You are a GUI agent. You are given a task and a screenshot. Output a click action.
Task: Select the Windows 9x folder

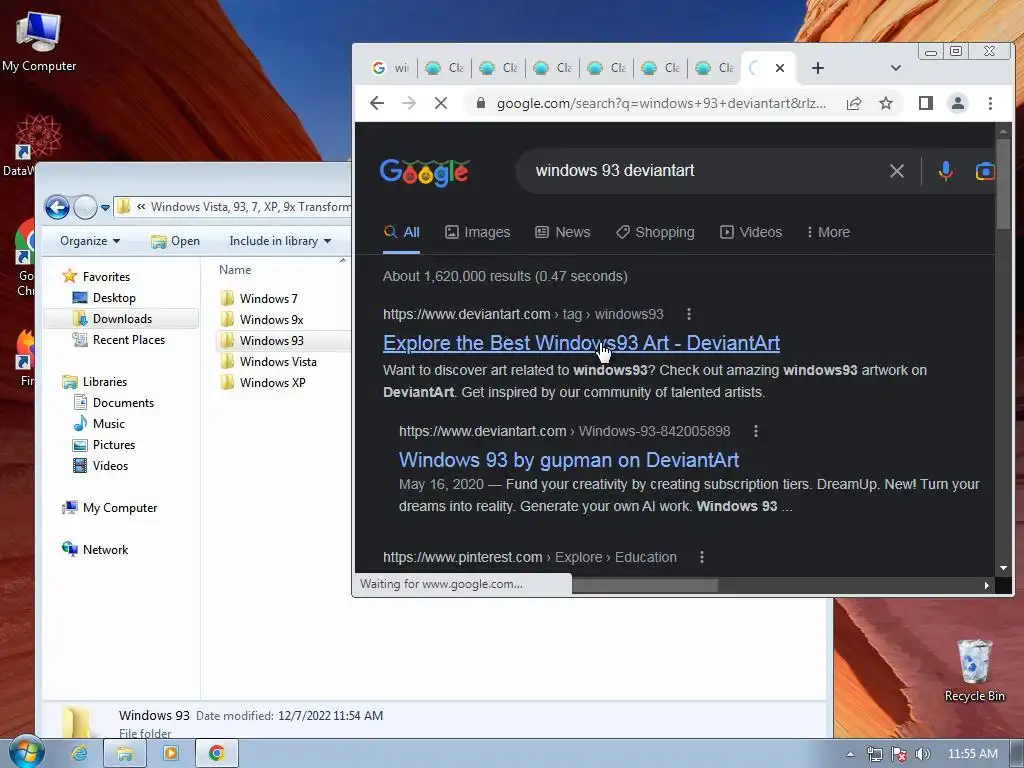tap(271, 319)
